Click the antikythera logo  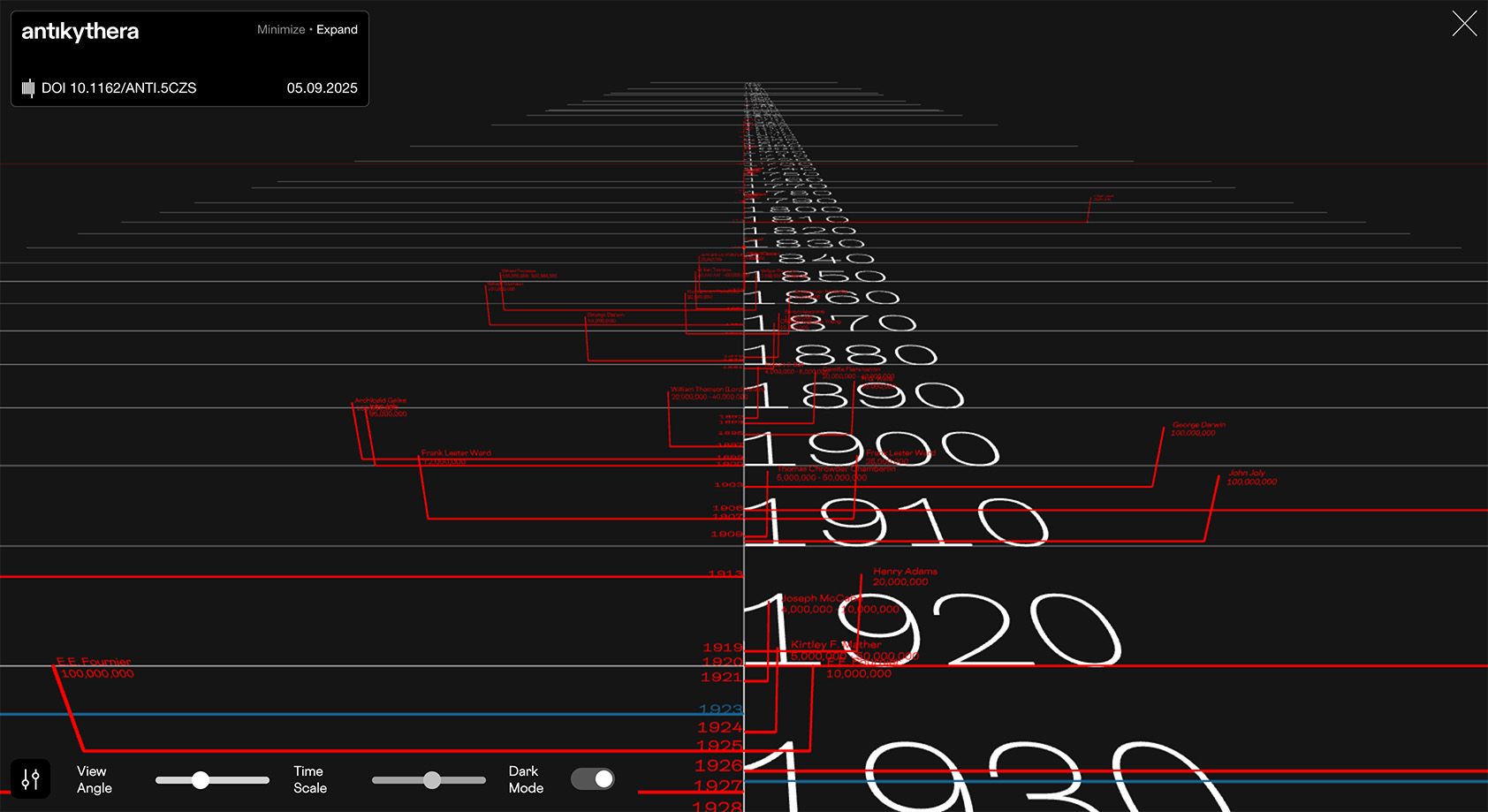coord(80,31)
